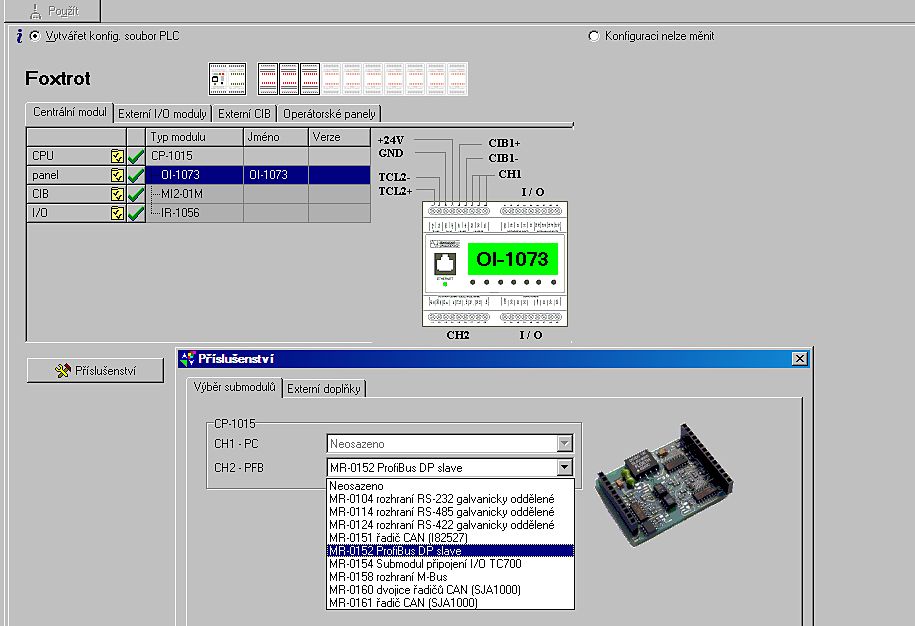The height and width of the screenshot is (626, 915).
Task: Choose 'MR-0158 rozhraní M-Bus' from the list
Action: pos(388,577)
